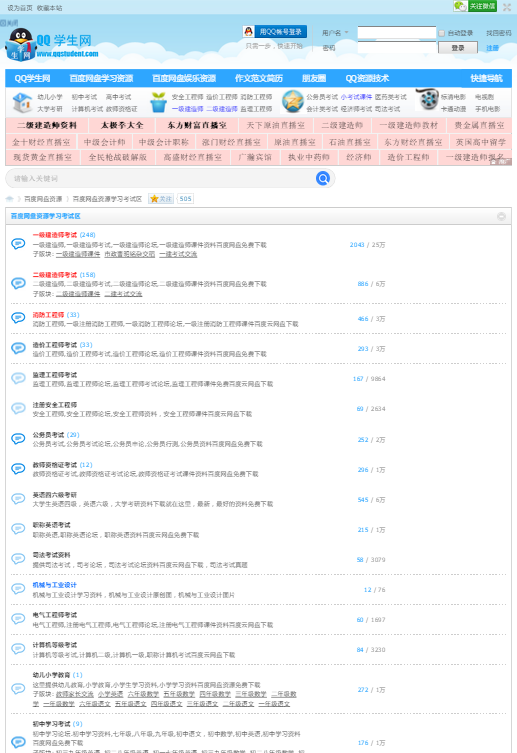Click the film reel icon

[x=427, y=100]
